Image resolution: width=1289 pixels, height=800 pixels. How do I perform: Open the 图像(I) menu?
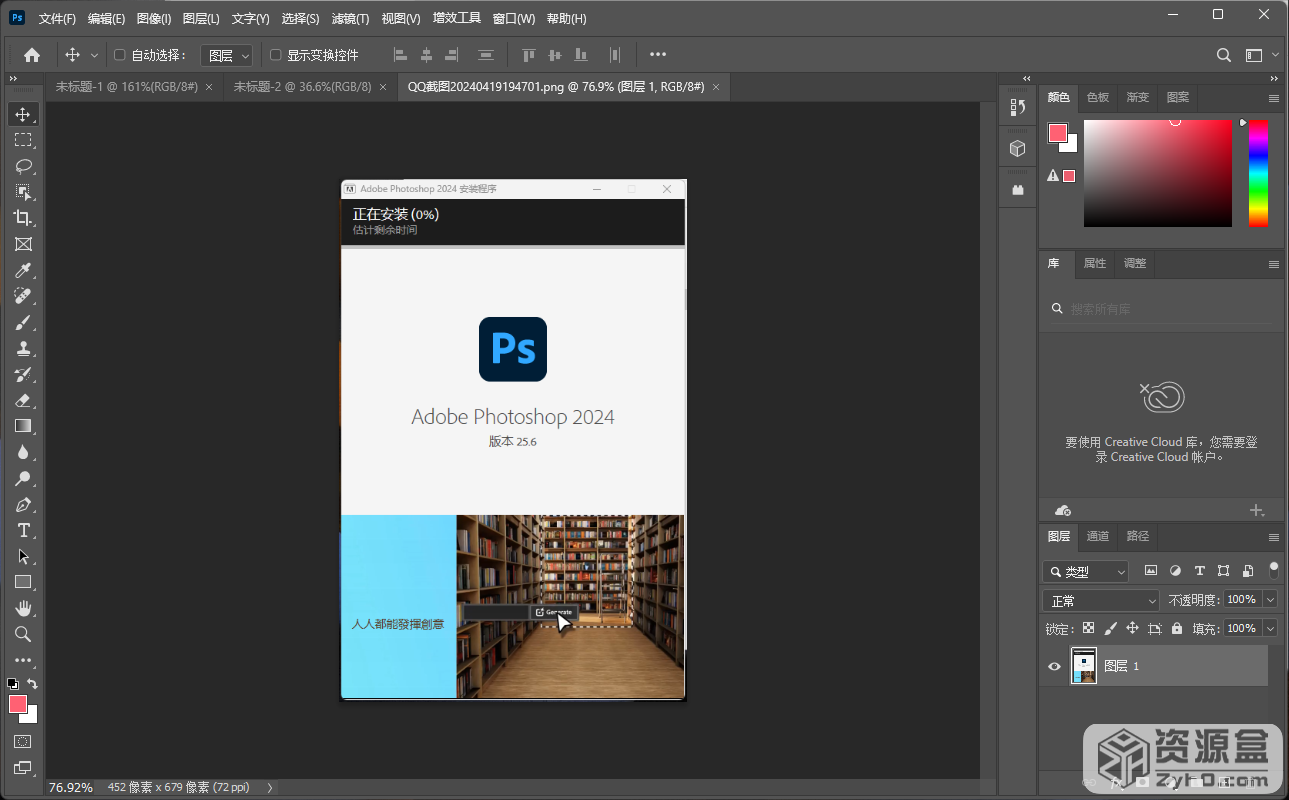point(154,19)
